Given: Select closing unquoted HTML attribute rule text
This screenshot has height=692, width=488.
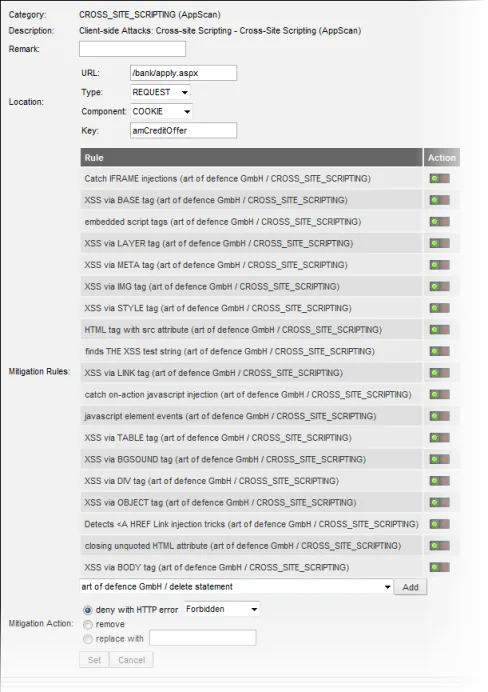Looking at the screenshot, I should coord(243,546).
